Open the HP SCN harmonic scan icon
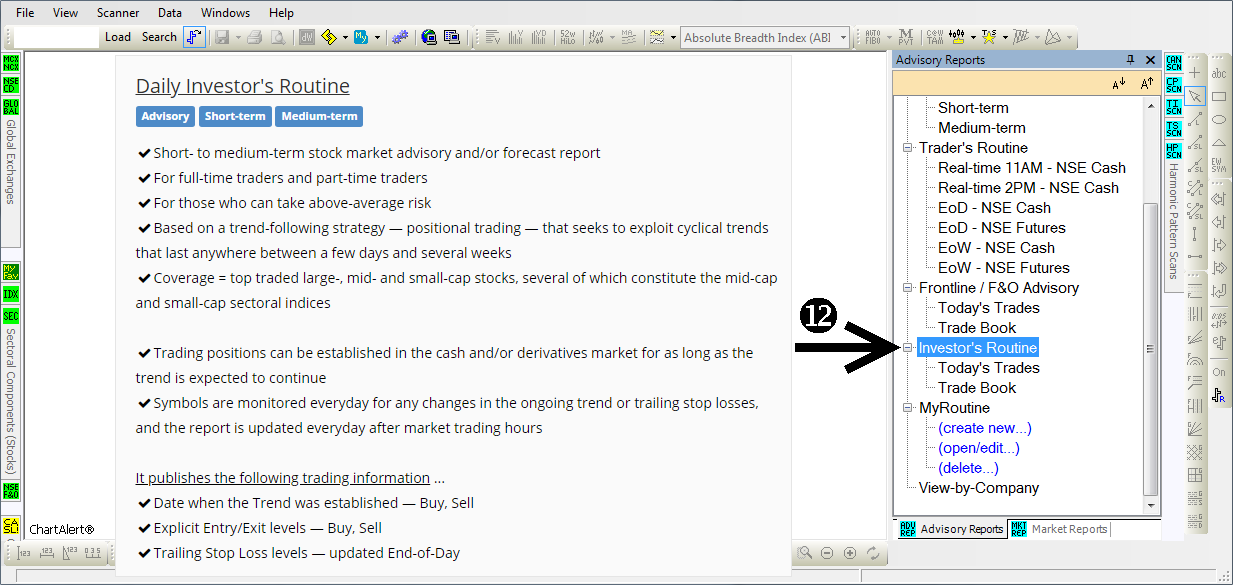This screenshot has width=1233, height=585. pyautogui.click(x=1174, y=151)
